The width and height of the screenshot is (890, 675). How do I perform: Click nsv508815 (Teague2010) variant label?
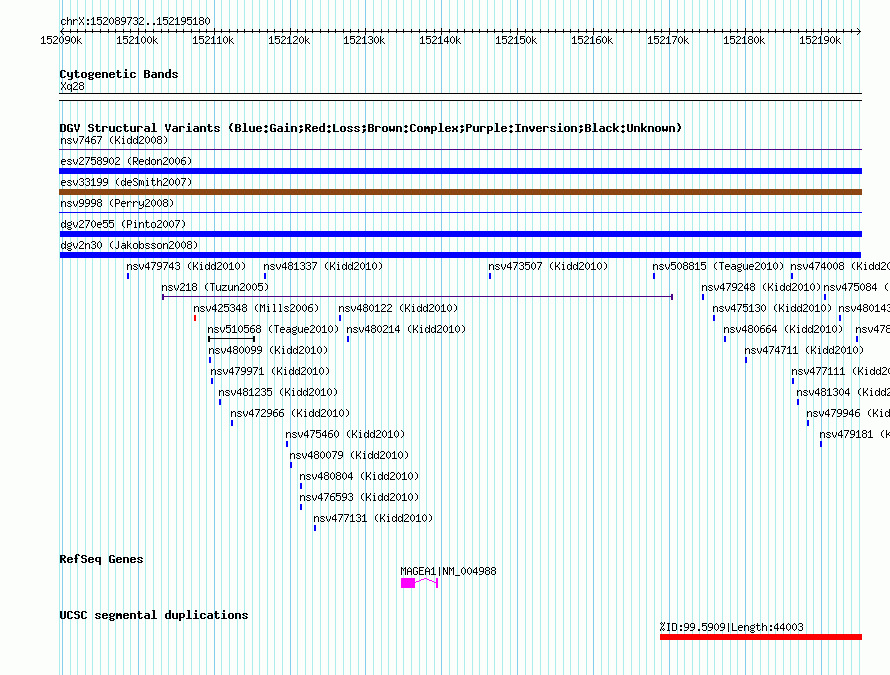point(718,266)
